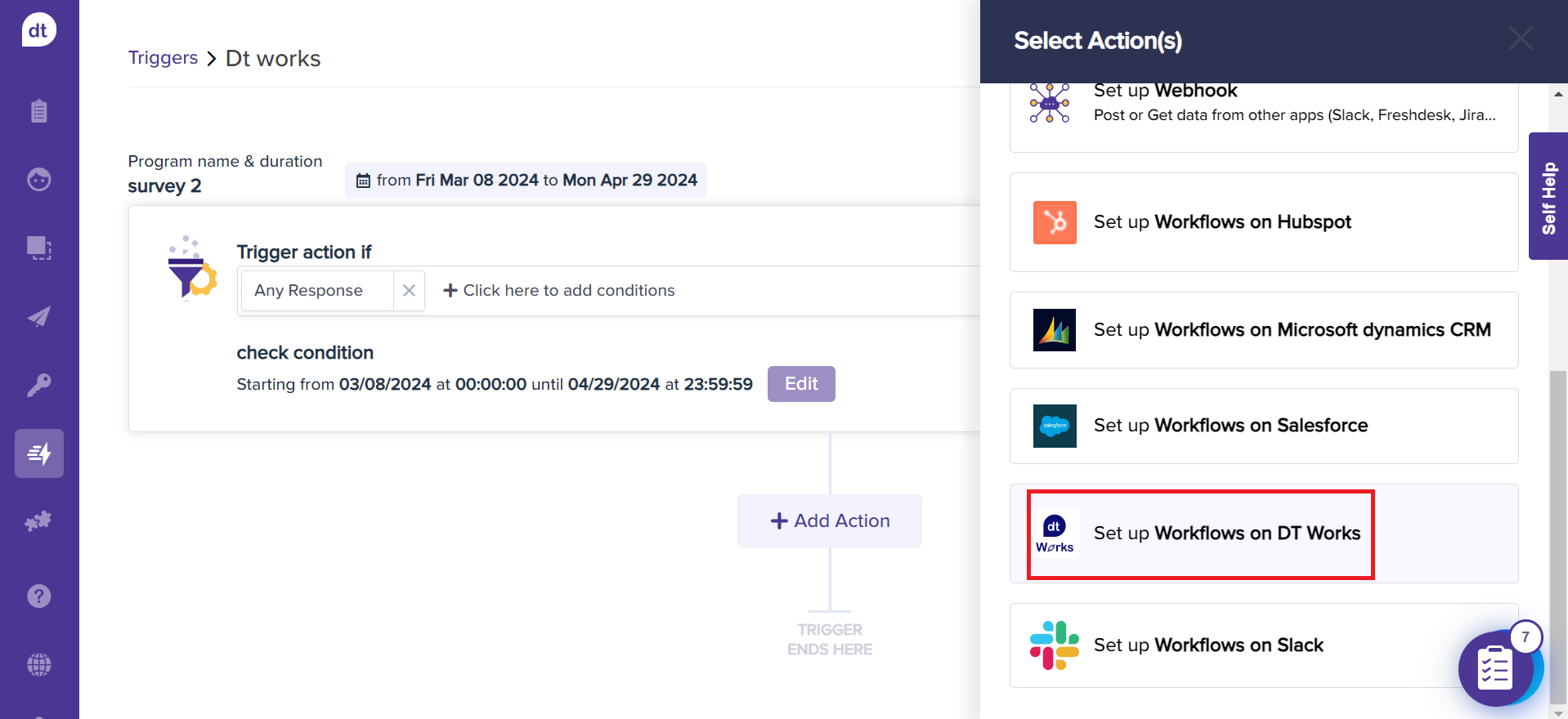Go back to Triggers breadcrumb

(x=163, y=58)
